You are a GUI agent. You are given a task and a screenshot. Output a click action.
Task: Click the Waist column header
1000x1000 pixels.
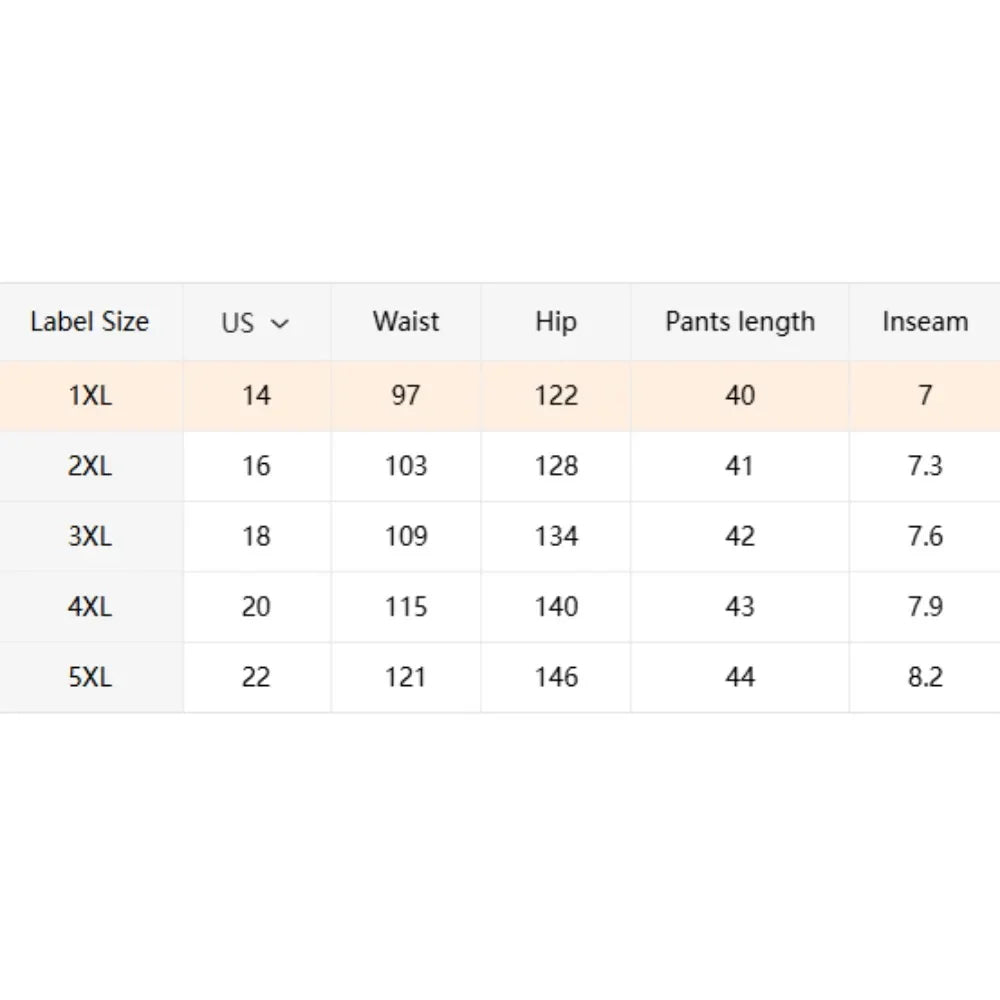pos(406,322)
